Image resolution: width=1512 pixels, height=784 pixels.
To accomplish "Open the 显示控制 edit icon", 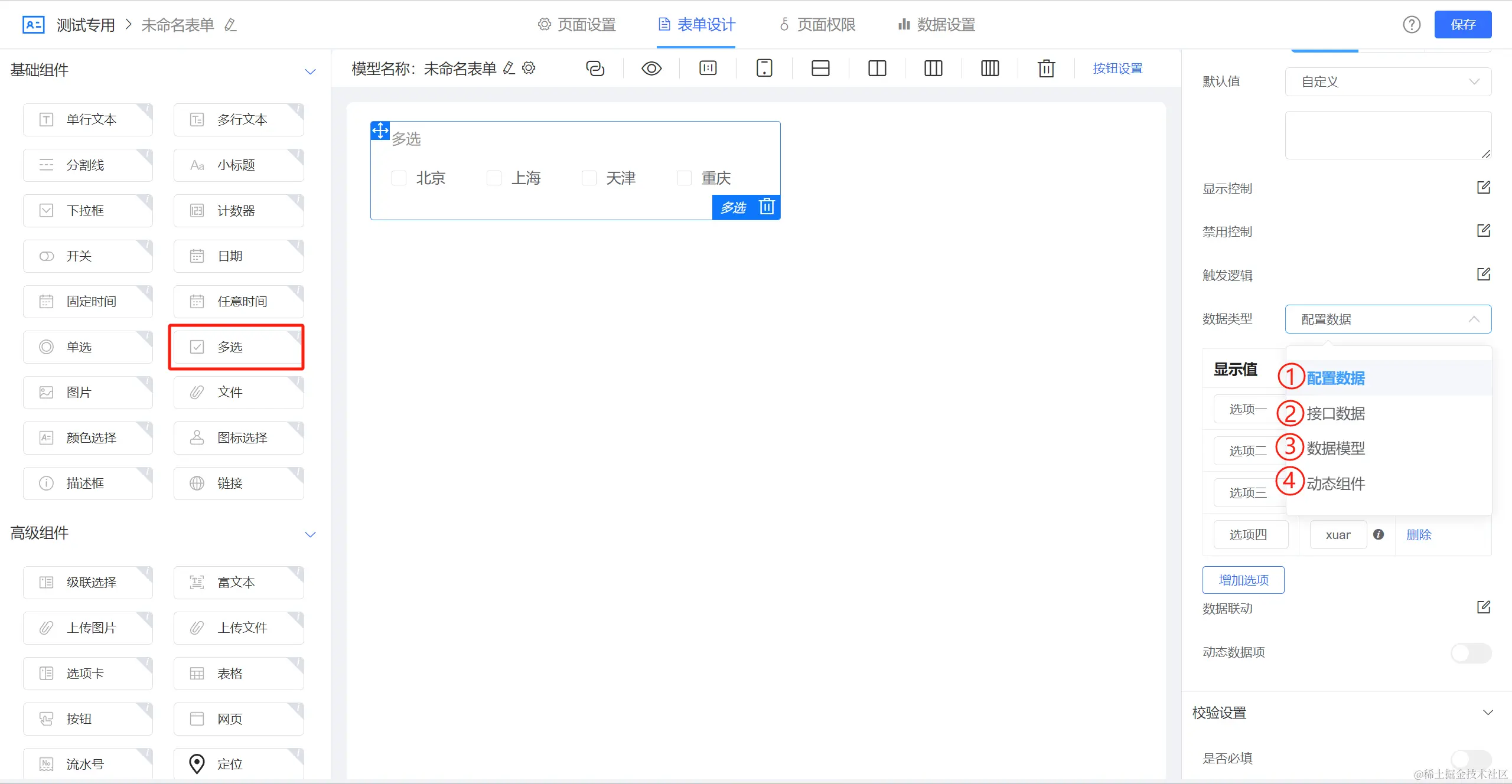I will [x=1483, y=188].
